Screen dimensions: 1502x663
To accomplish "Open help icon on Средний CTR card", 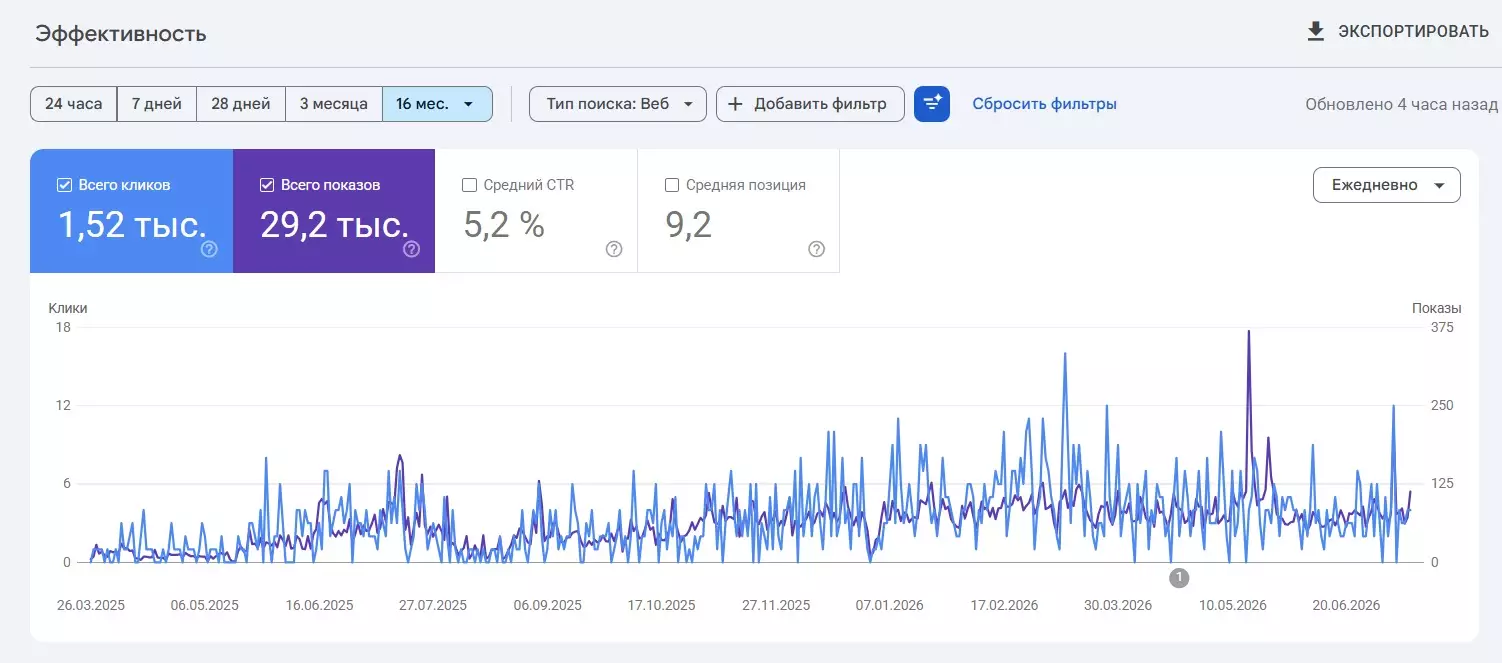I will (x=614, y=249).
